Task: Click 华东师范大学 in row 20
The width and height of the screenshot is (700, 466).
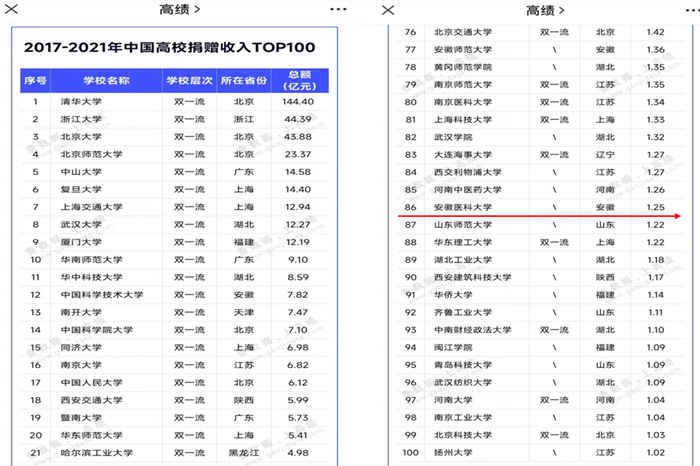Action: pos(92,435)
